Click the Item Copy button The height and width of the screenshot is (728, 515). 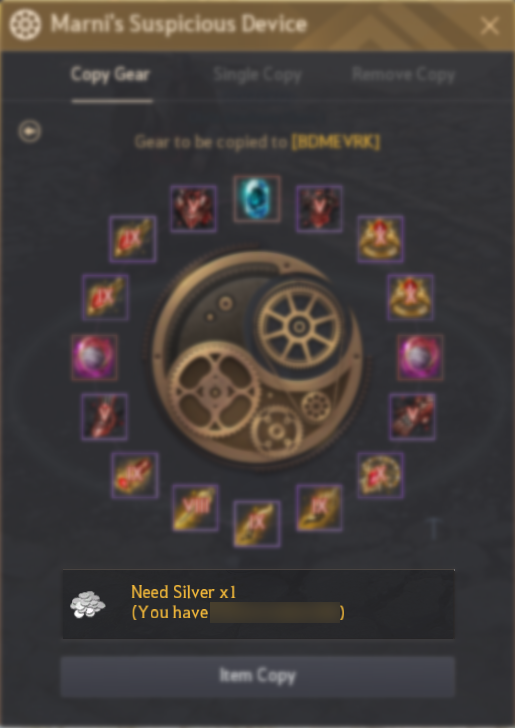[x=258, y=676]
